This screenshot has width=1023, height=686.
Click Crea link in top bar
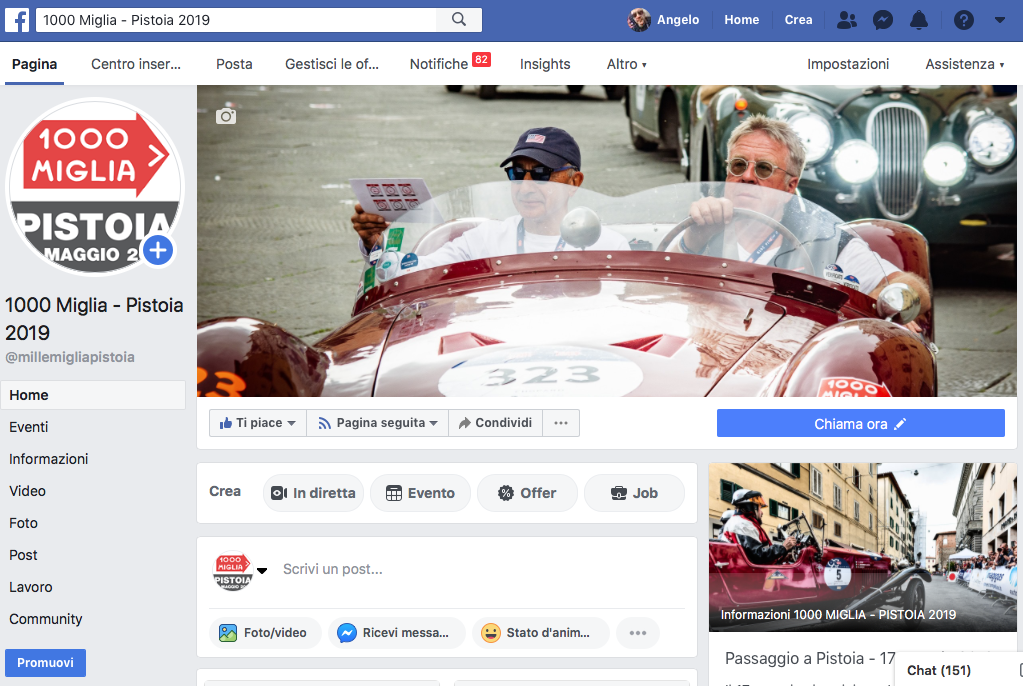pyautogui.click(x=798, y=20)
